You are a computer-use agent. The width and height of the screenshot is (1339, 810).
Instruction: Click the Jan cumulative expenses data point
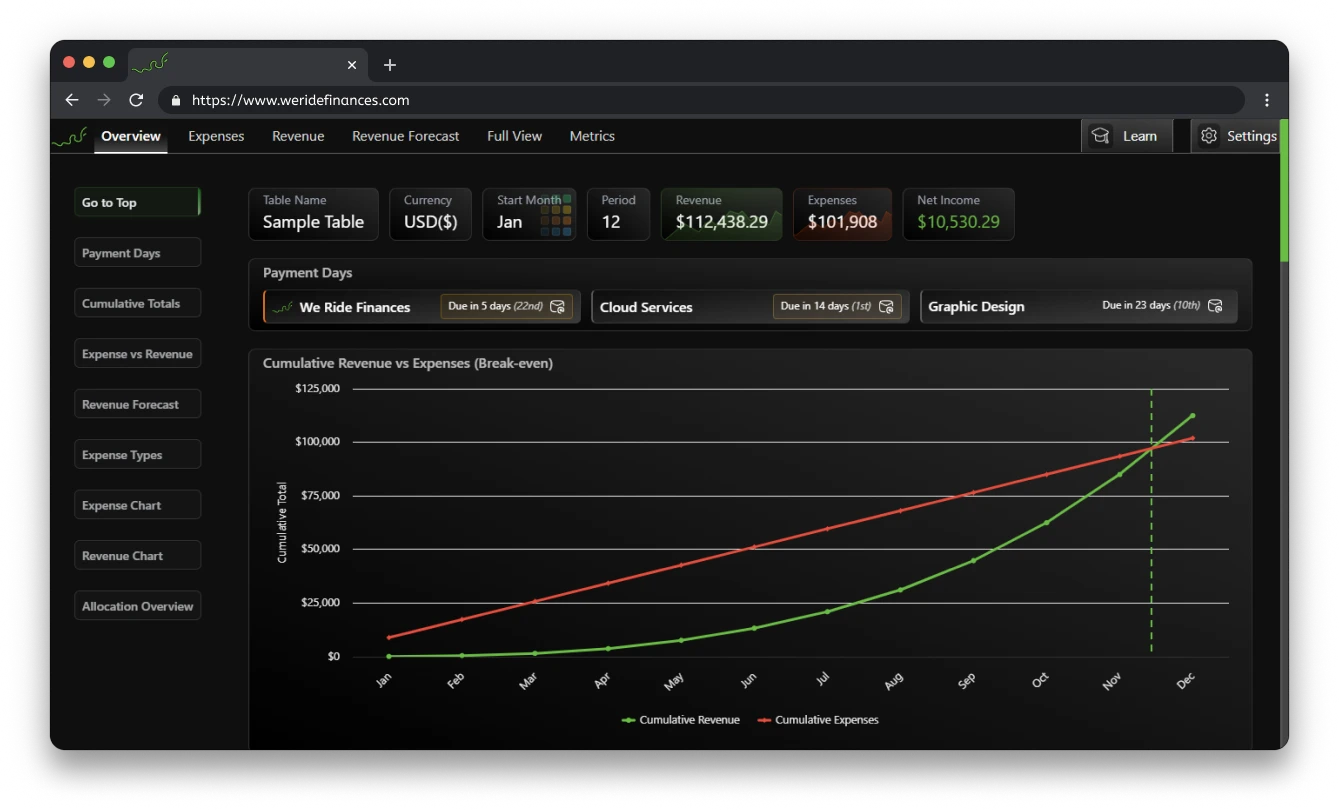388,637
